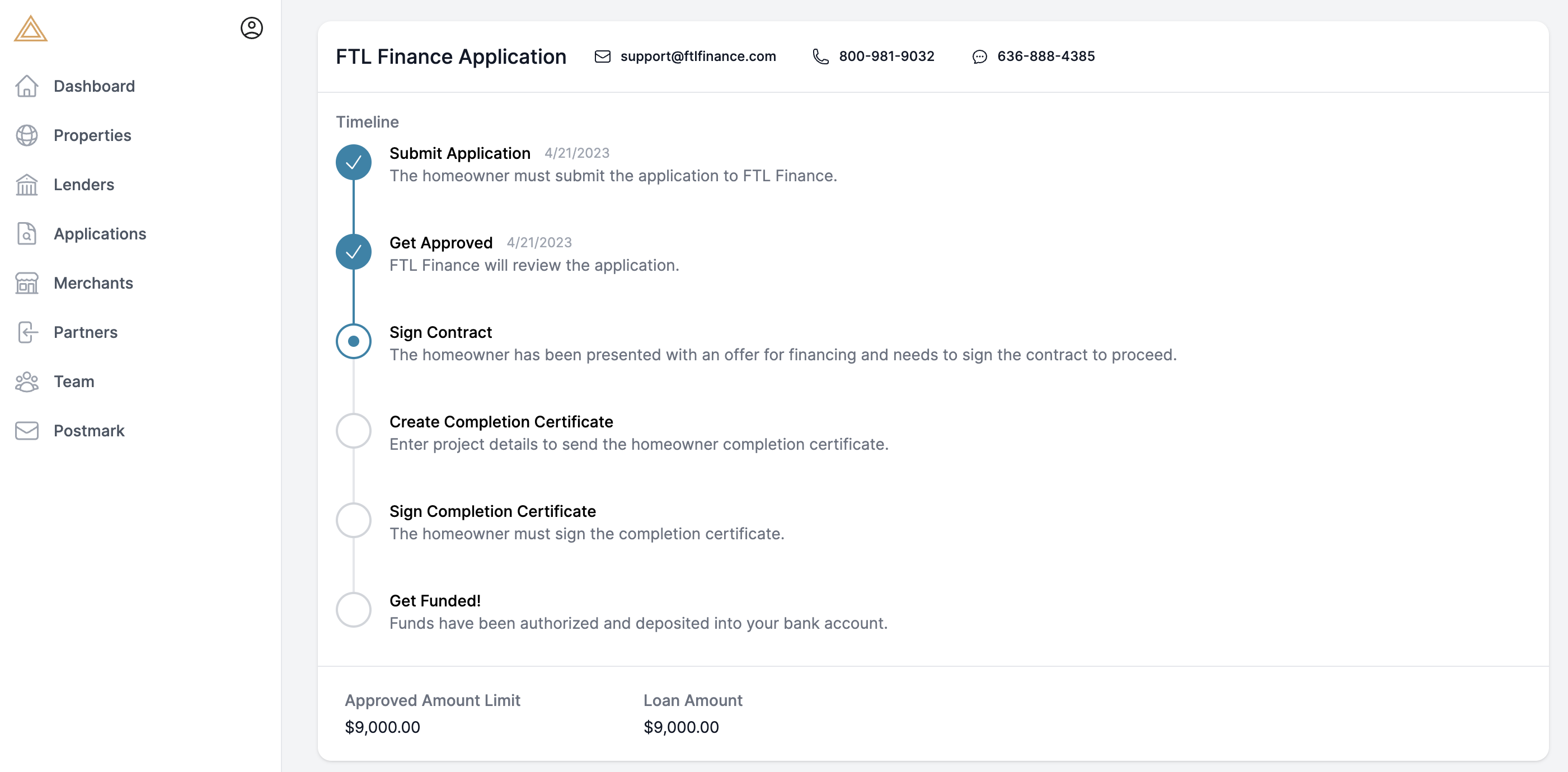Click the Get Funded! step circle
The image size is (1568, 772).
[354, 610]
